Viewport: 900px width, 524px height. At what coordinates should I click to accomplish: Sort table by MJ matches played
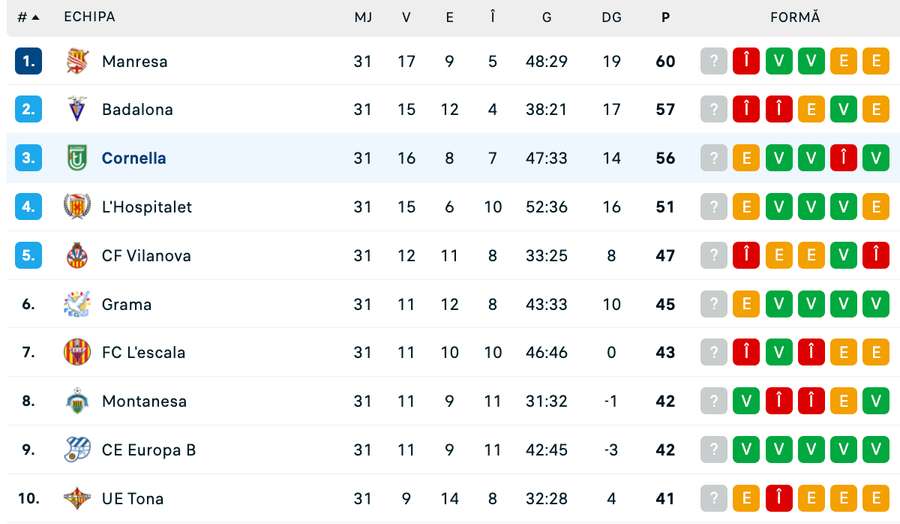pyautogui.click(x=363, y=17)
